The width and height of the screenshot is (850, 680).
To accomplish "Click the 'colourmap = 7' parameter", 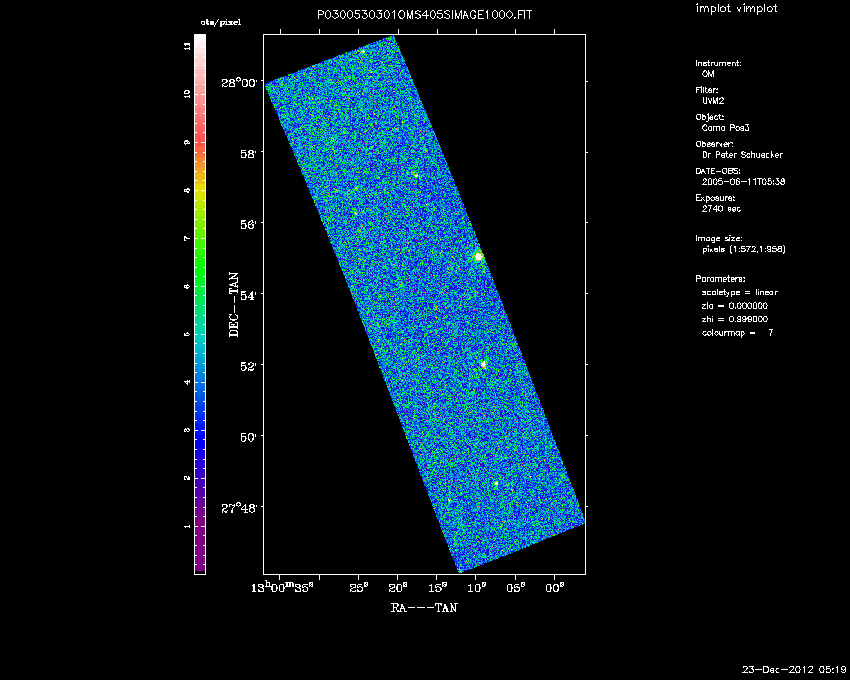I will tap(738, 333).
